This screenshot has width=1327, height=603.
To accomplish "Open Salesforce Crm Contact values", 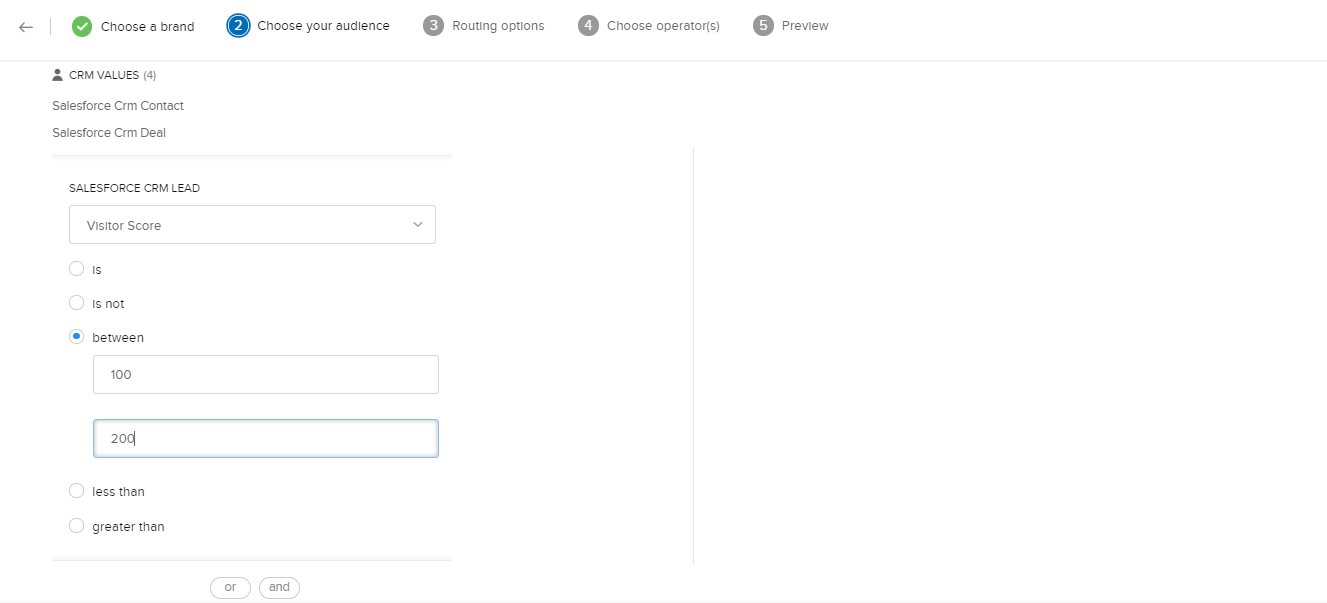I will 118,106.
